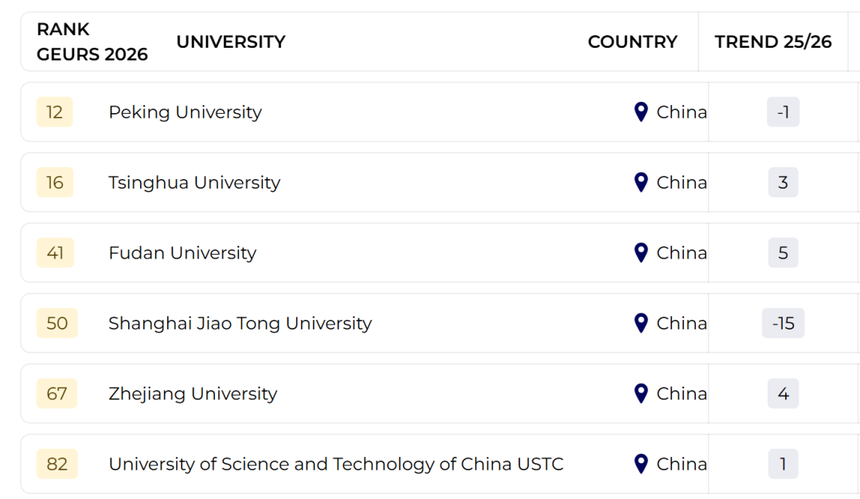Image resolution: width=860 pixels, height=499 pixels.
Task: Open University of Science and Technology of China
Action: point(335,464)
